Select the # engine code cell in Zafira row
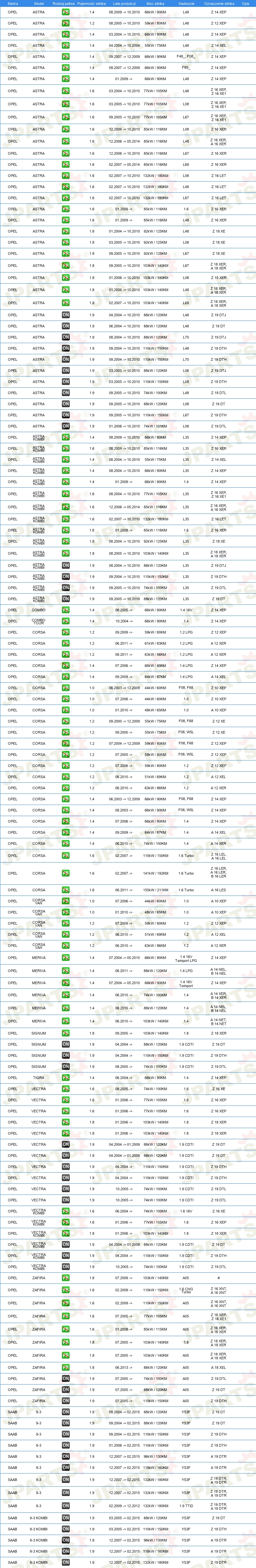This screenshot has height=1568, width=256. coord(219,1278)
